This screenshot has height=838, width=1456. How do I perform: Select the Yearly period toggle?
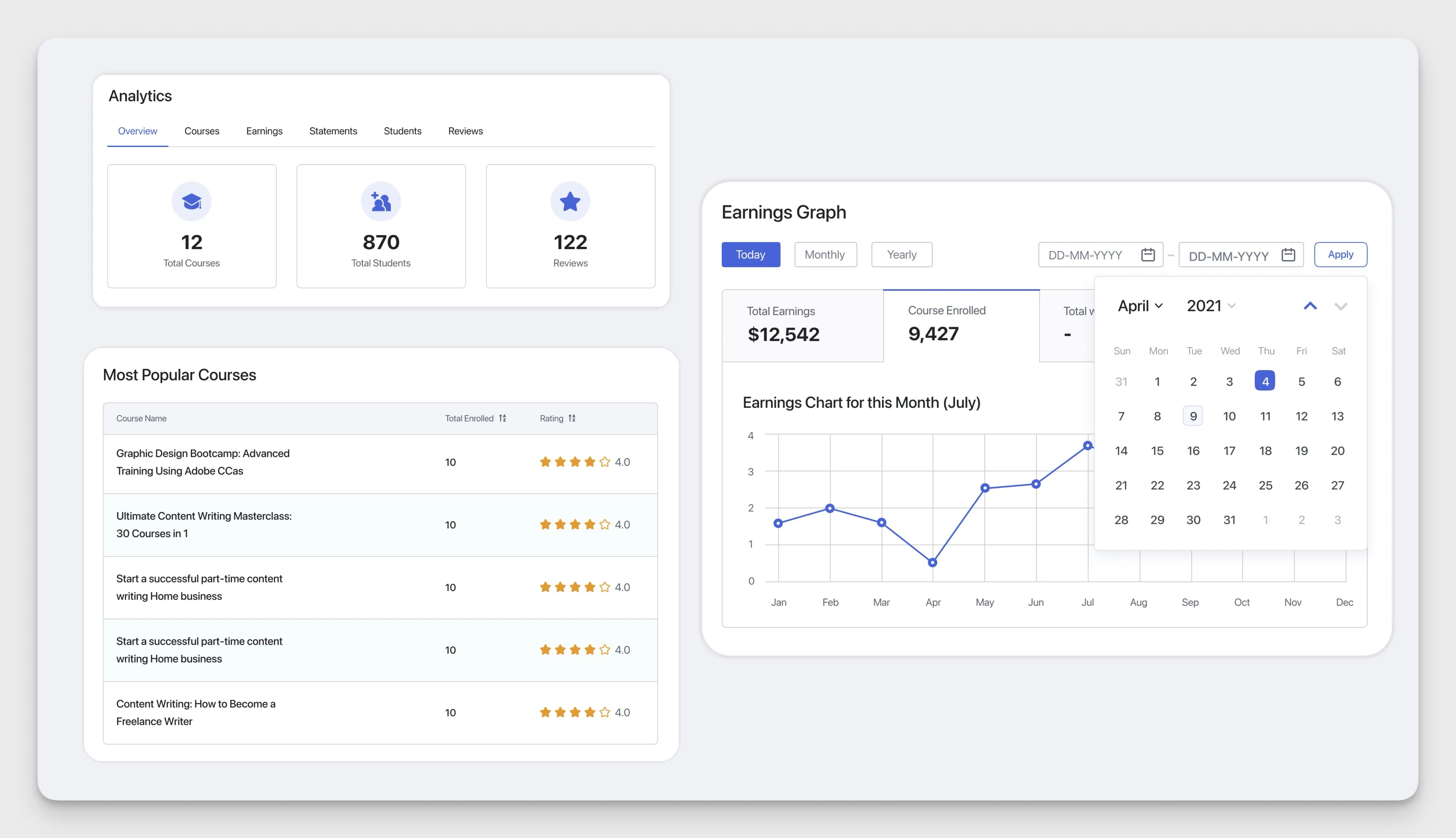pyautogui.click(x=901, y=255)
